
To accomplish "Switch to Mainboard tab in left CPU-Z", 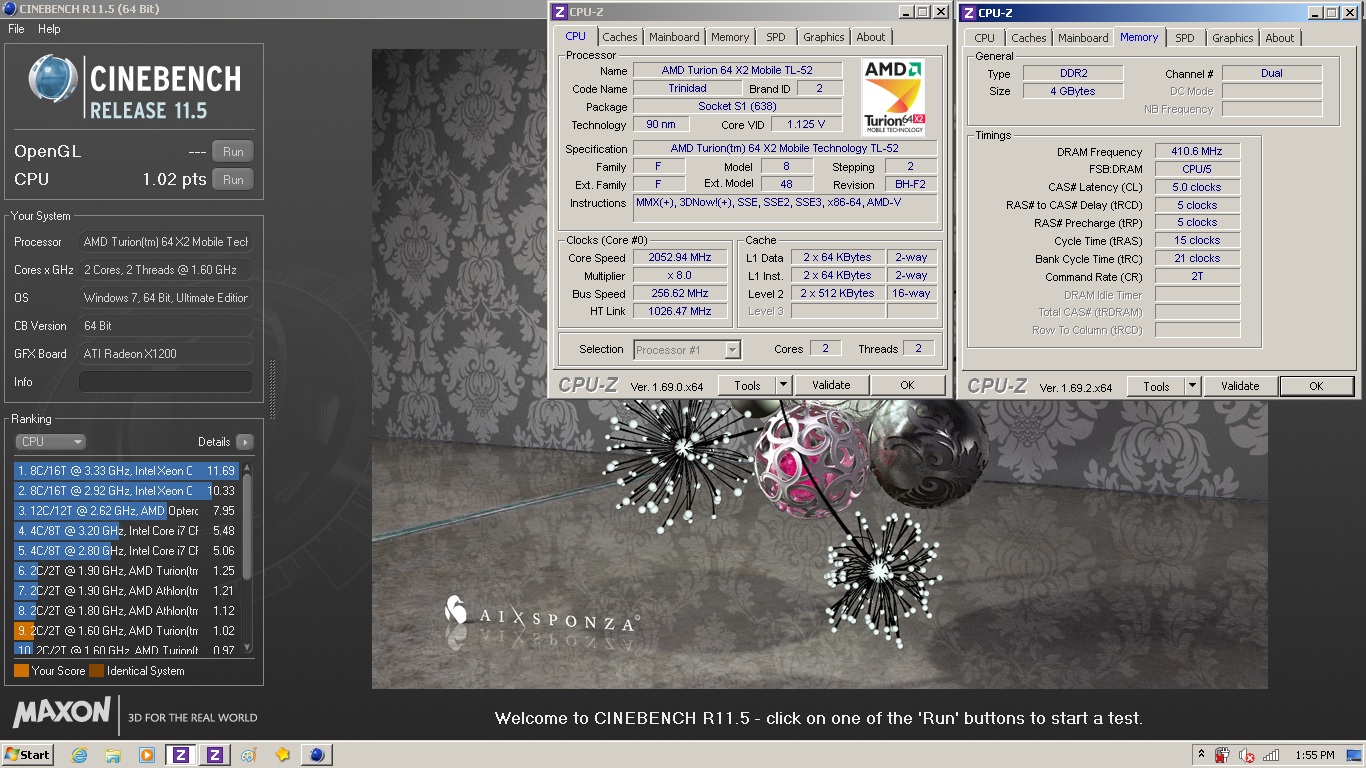I will point(674,37).
